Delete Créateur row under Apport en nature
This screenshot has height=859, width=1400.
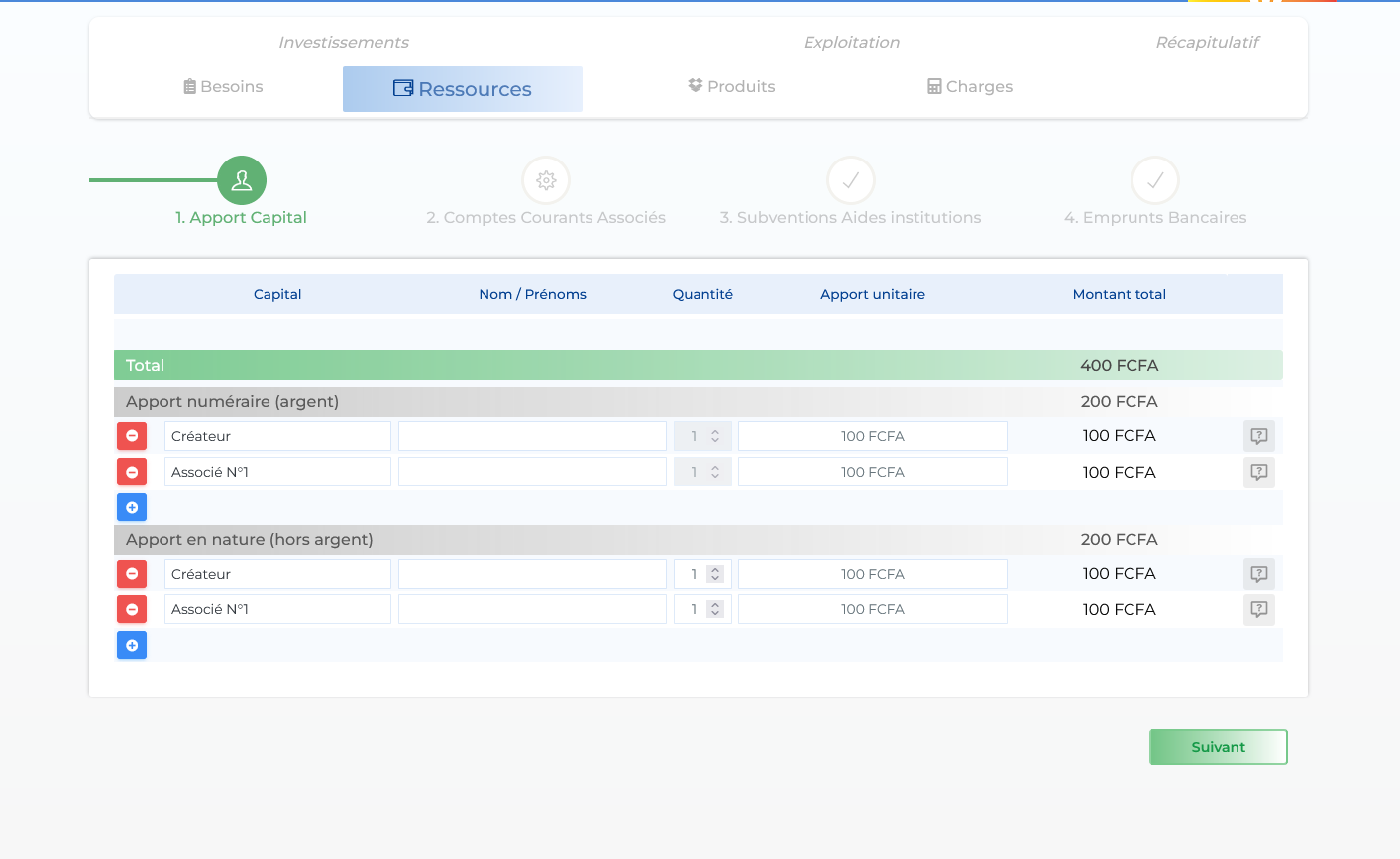click(132, 574)
